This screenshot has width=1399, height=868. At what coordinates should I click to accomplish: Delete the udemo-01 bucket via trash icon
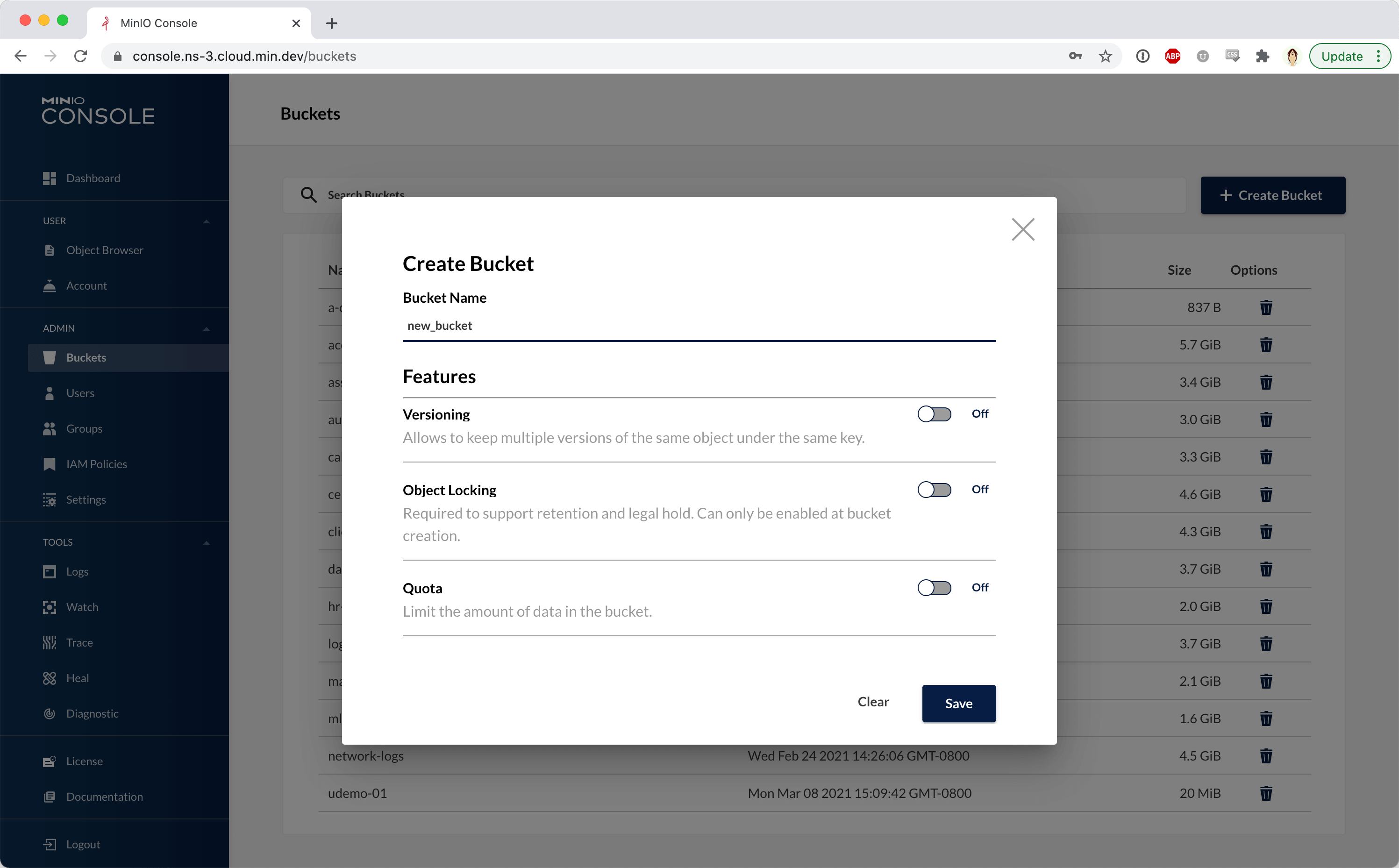[x=1266, y=793]
